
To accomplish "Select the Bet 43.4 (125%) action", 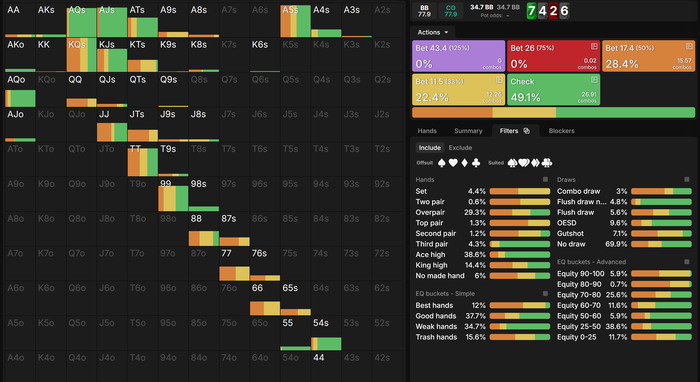I will [x=458, y=56].
